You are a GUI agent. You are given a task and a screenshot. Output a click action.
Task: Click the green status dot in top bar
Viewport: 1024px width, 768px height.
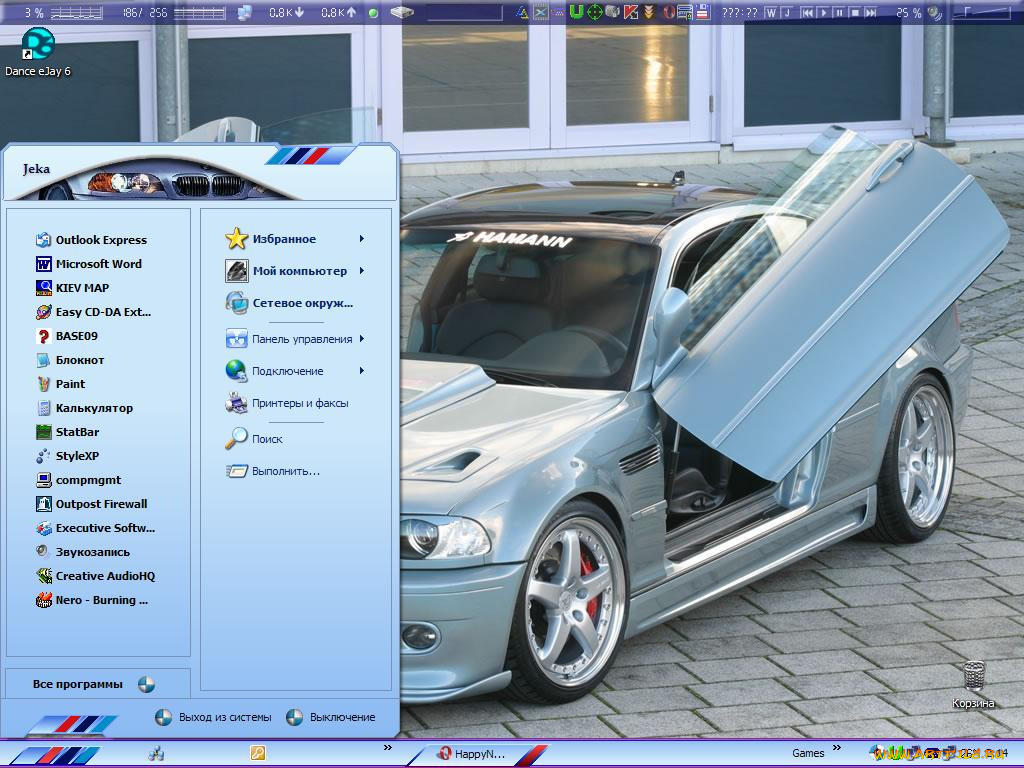click(373, 12)
